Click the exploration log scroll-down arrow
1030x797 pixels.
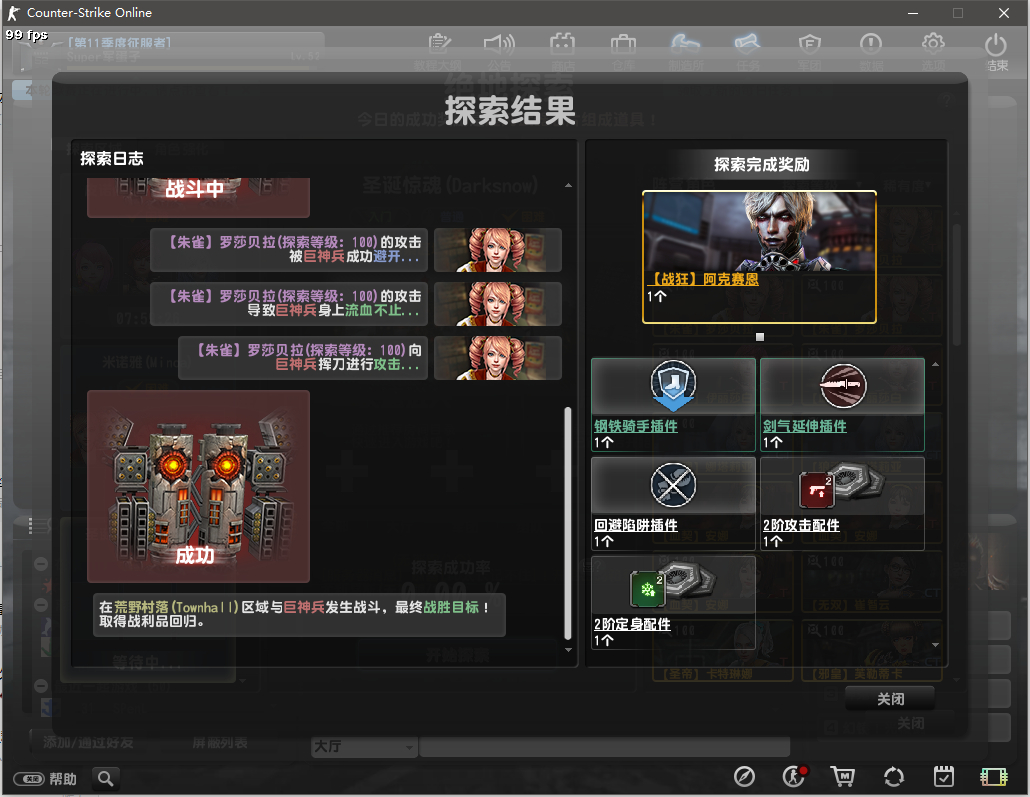568,650
